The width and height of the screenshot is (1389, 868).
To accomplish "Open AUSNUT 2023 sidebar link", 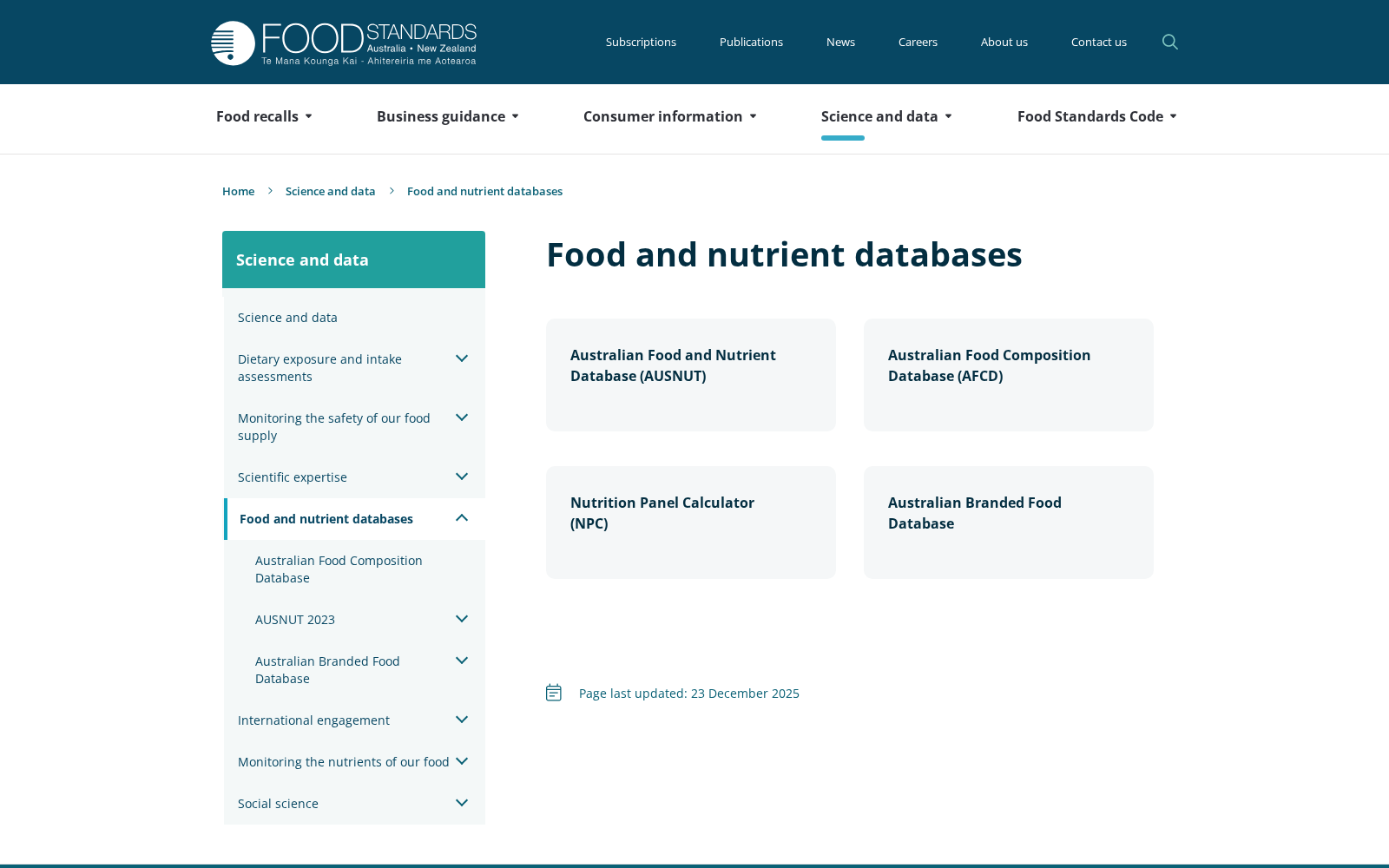I will point(295,620).
